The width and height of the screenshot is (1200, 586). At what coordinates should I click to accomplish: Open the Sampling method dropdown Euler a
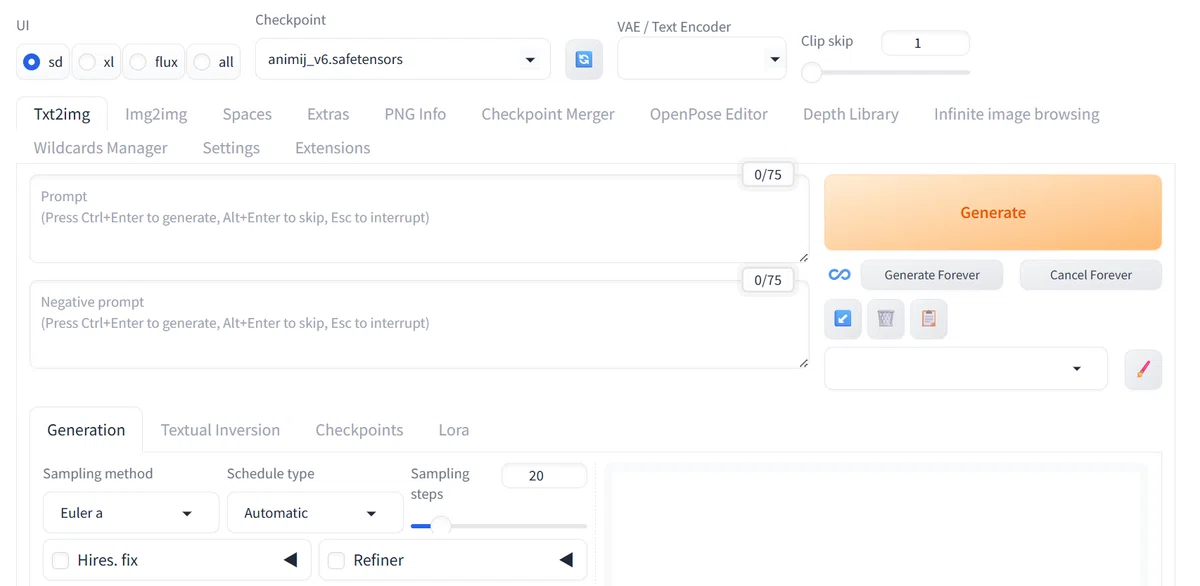click(131, 513)
